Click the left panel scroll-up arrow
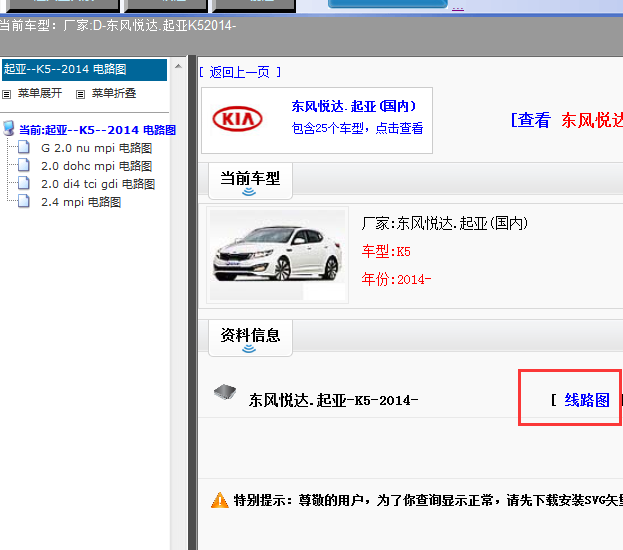 pyautogui.click(x=178, y=66)
